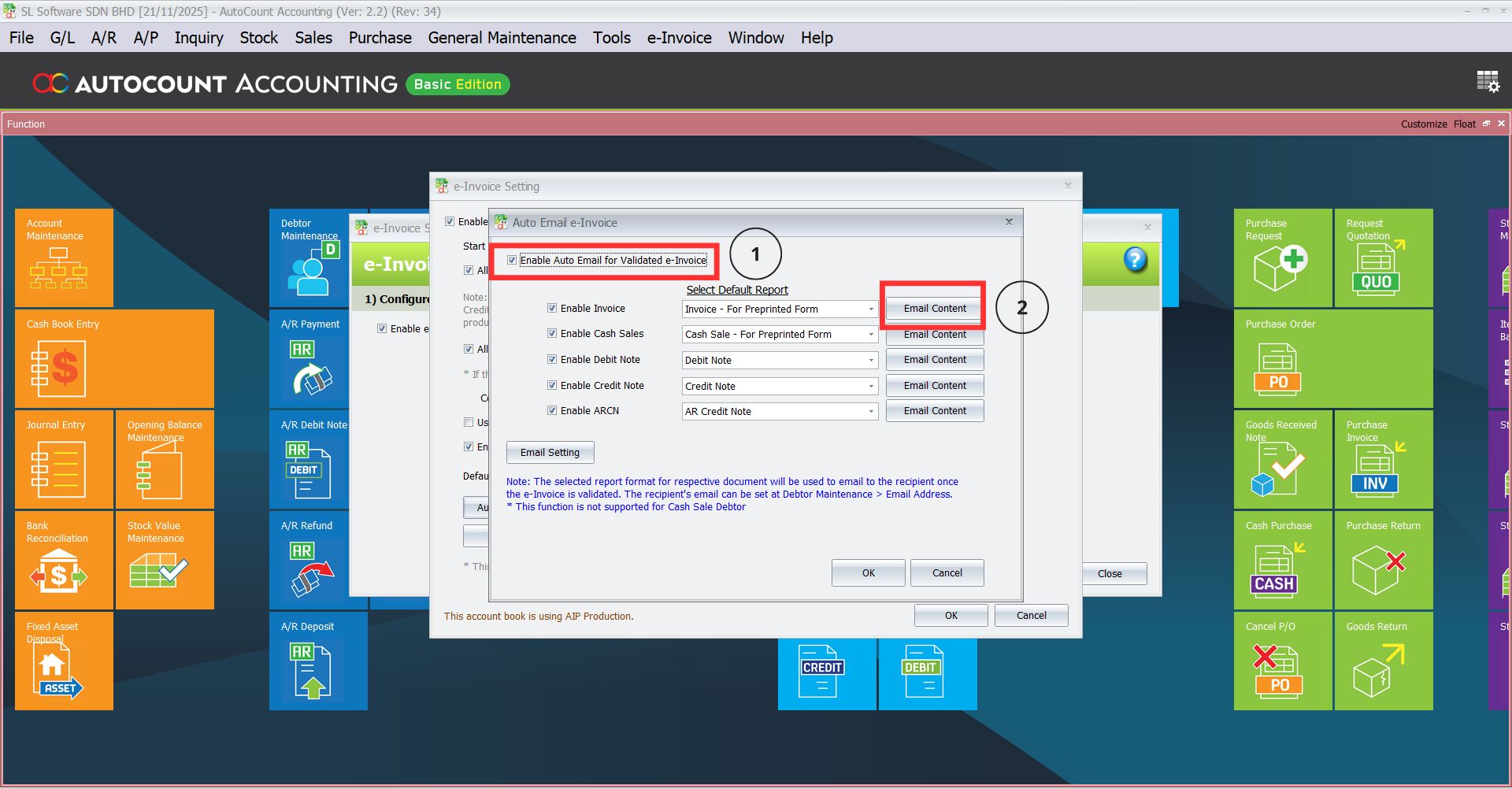Toggle the Enable ARCN checkbox

coord(552,410)
